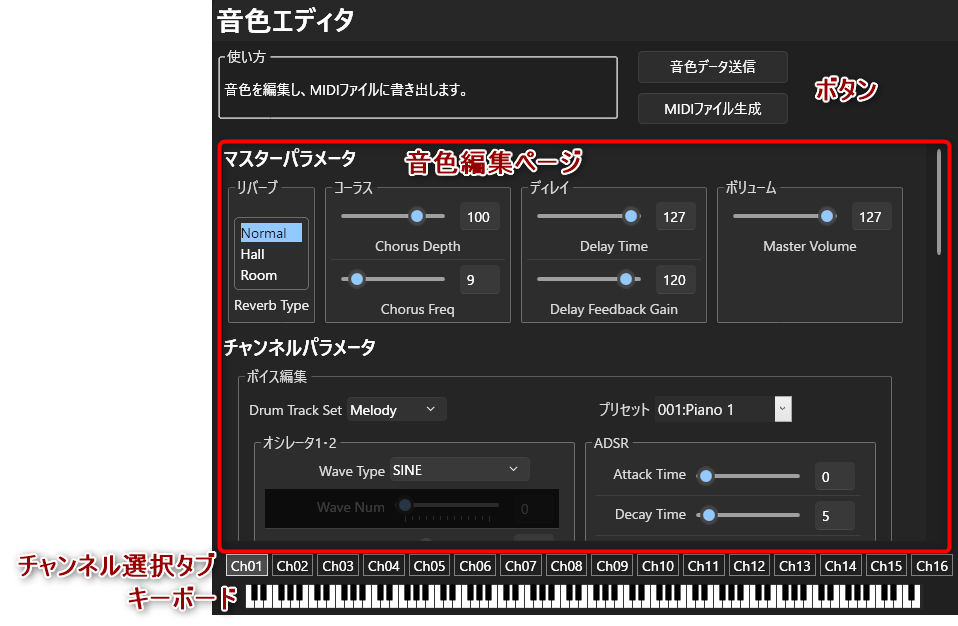Select the Ch13 channel tab

click(x=795, y=566)
